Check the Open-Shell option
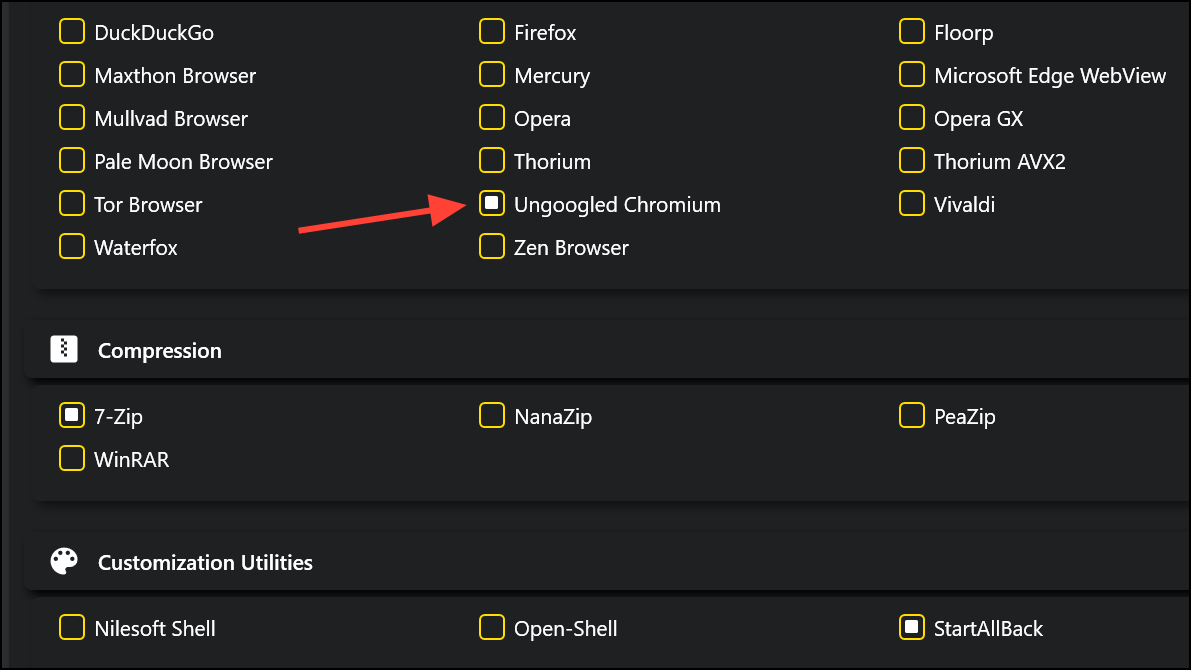The image size is (1191, 670). coord(491,627)
